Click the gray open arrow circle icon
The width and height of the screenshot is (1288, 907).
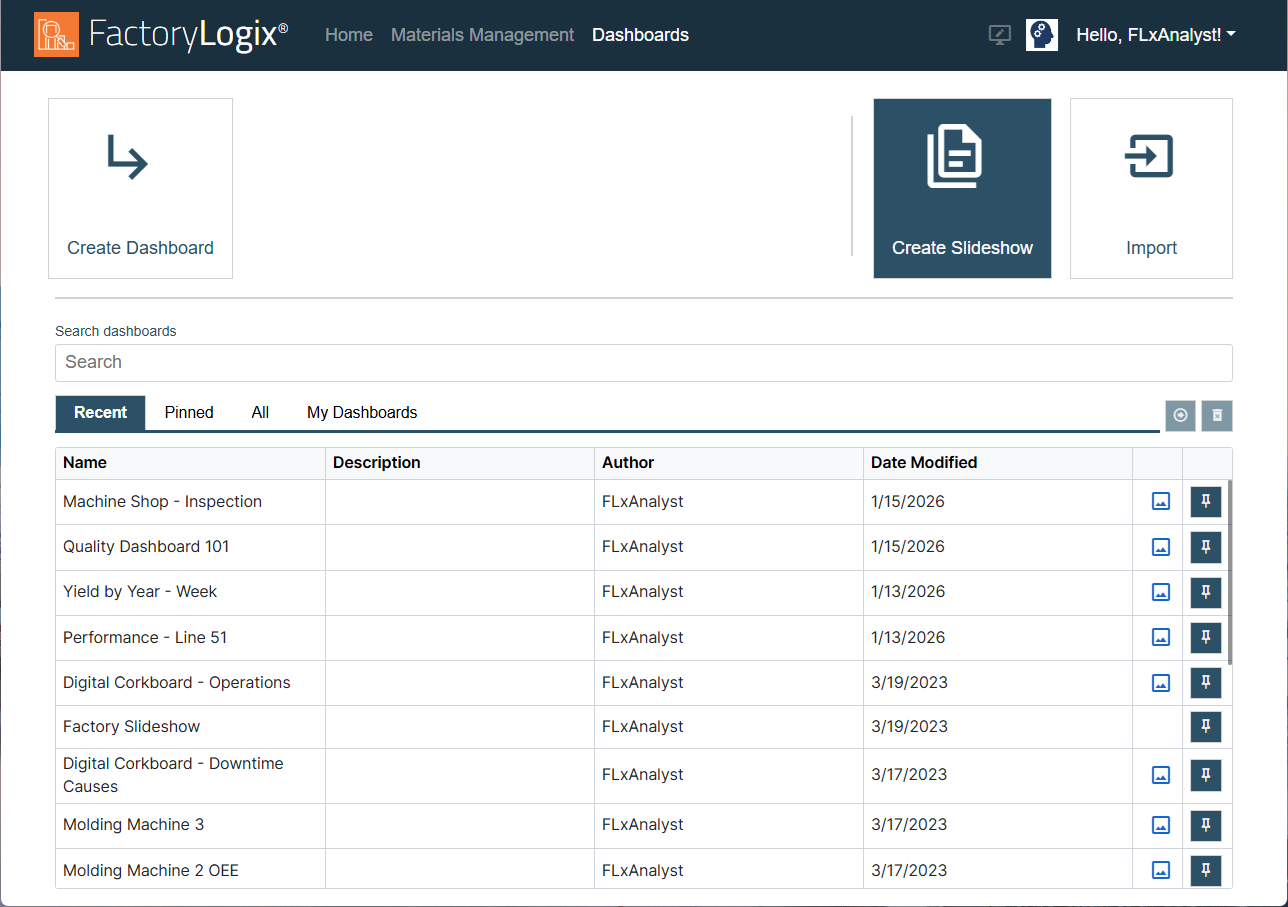pos(1180,415)
